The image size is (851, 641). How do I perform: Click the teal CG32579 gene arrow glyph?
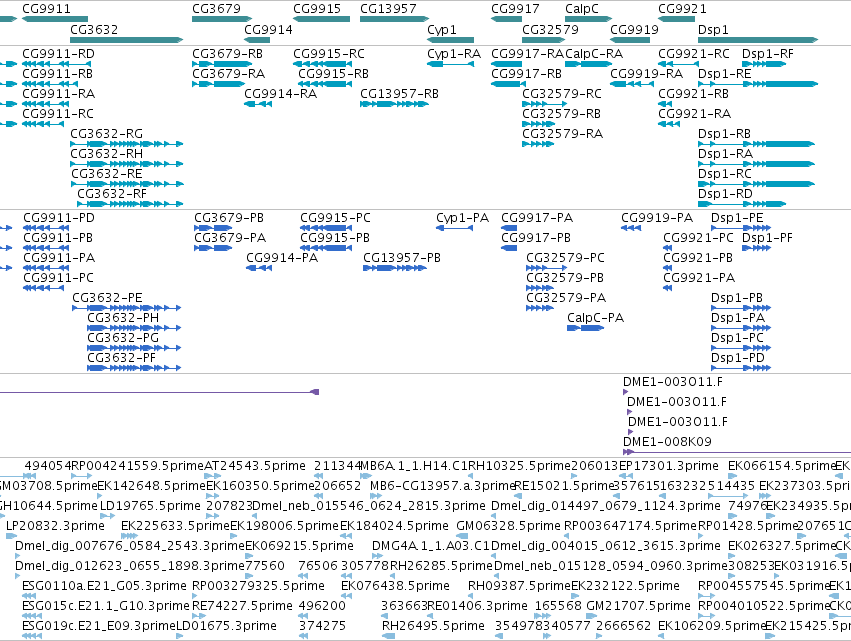pyautogui.click(x=544, y=40)
